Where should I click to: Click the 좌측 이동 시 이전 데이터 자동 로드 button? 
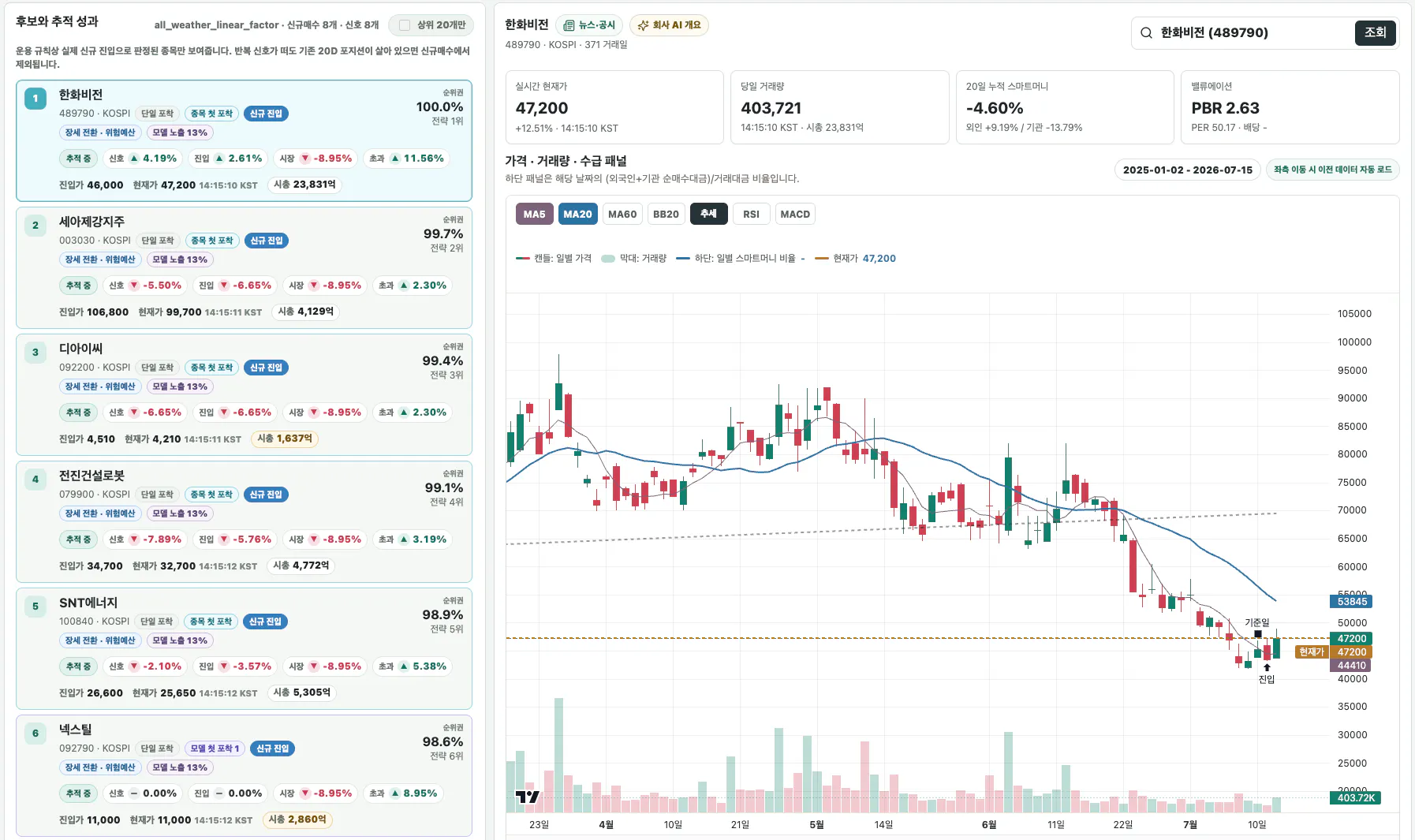1332,170
